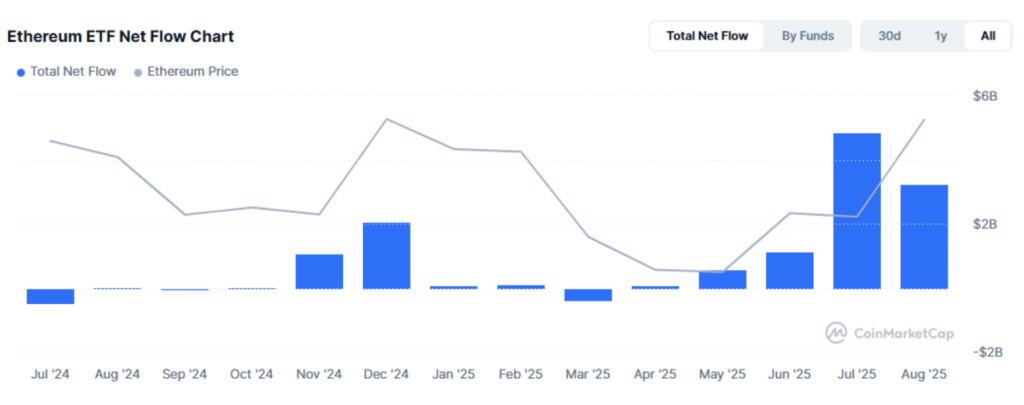Click the Jun '25 net flow bar
1024x405 pixels.
point(790,270)
